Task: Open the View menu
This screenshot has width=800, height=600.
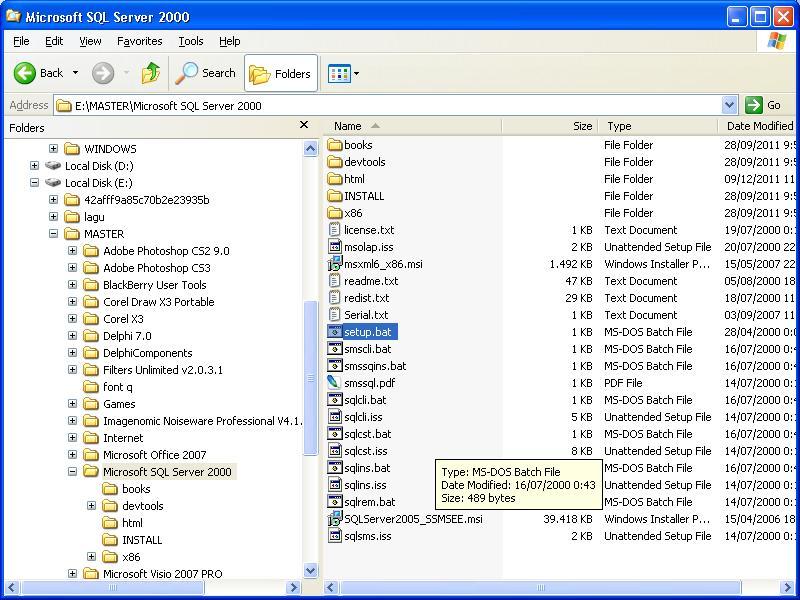Action: point(90,41)
